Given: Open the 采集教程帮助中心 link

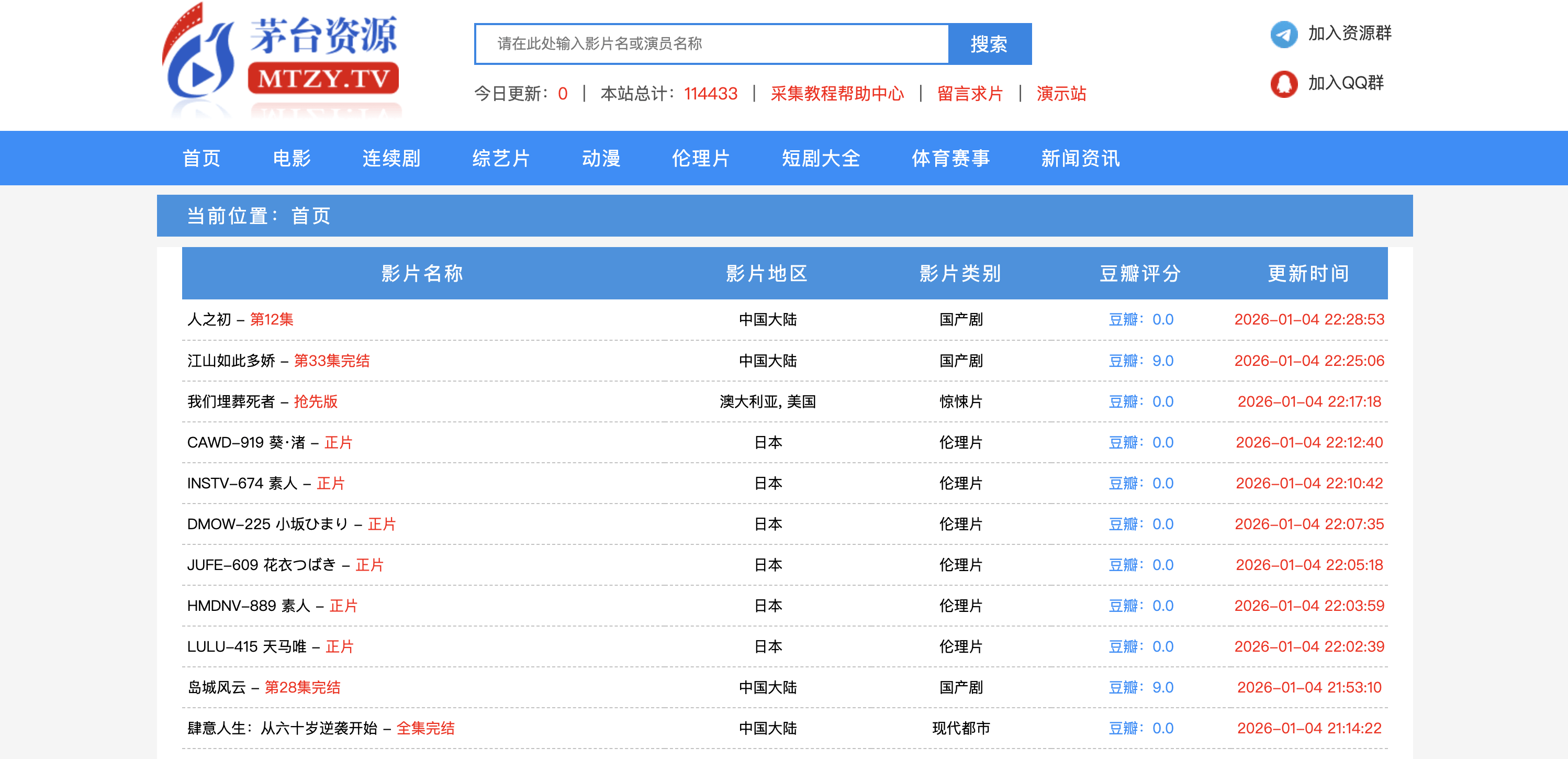Looking at the screenshot, I should click(x=837, y=94).
